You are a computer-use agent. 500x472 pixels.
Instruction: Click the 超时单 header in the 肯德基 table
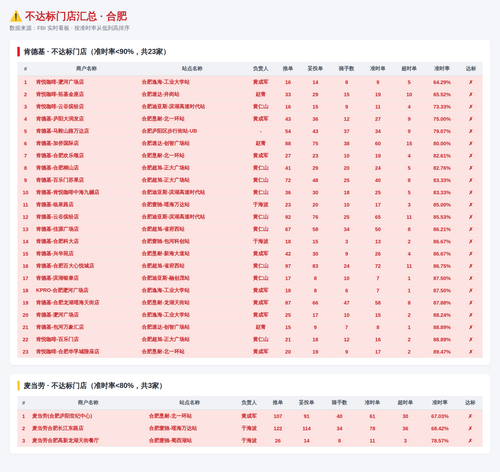pyautogui.click(x=409, y=69)
